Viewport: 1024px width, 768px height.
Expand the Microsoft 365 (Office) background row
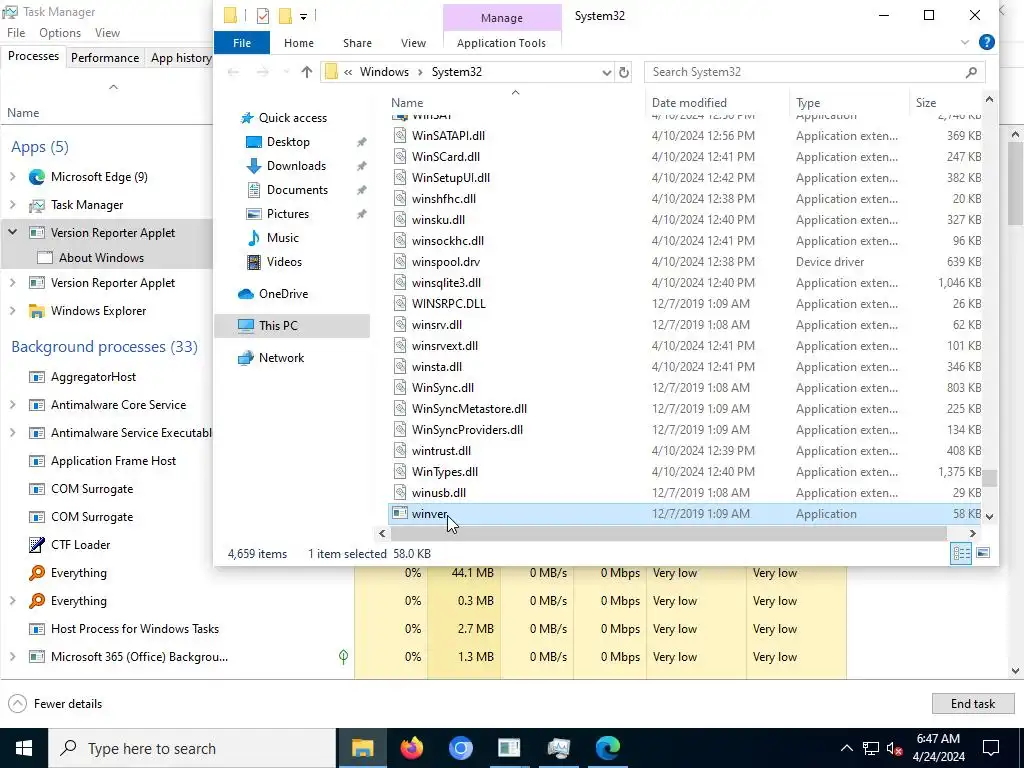(x=12, y=657)
